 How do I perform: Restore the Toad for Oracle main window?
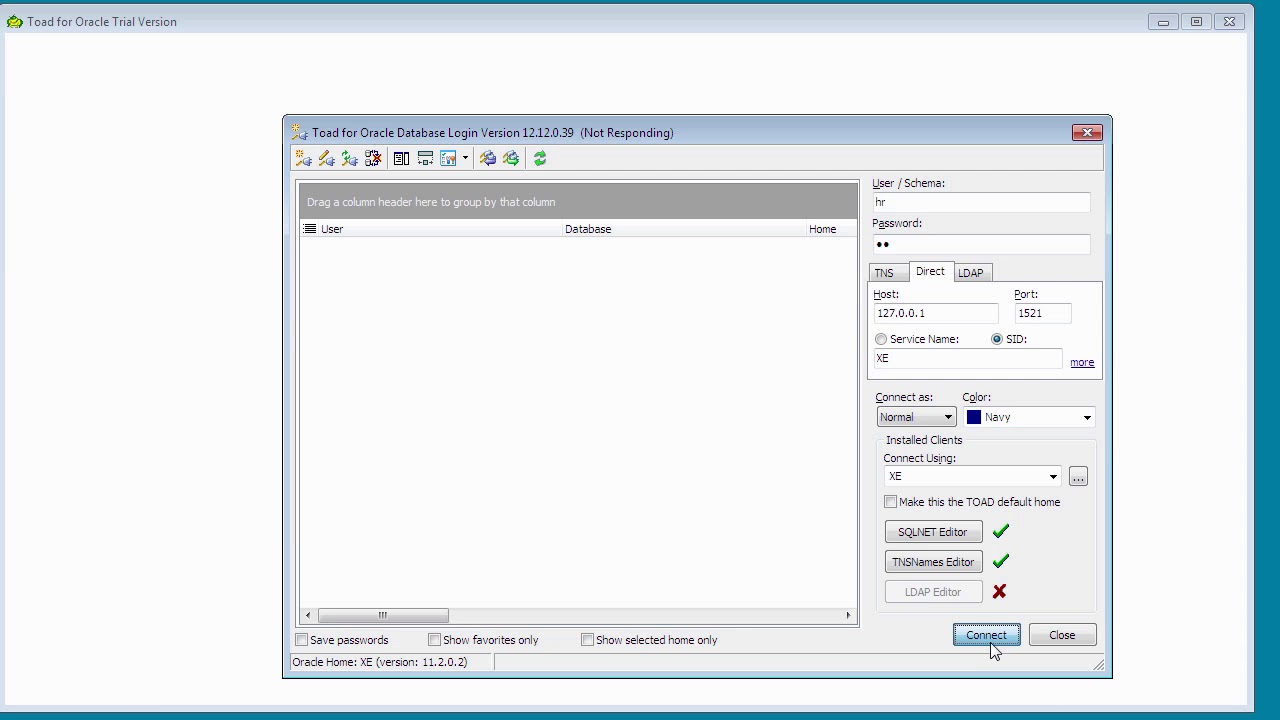(x=1196, y=21)
